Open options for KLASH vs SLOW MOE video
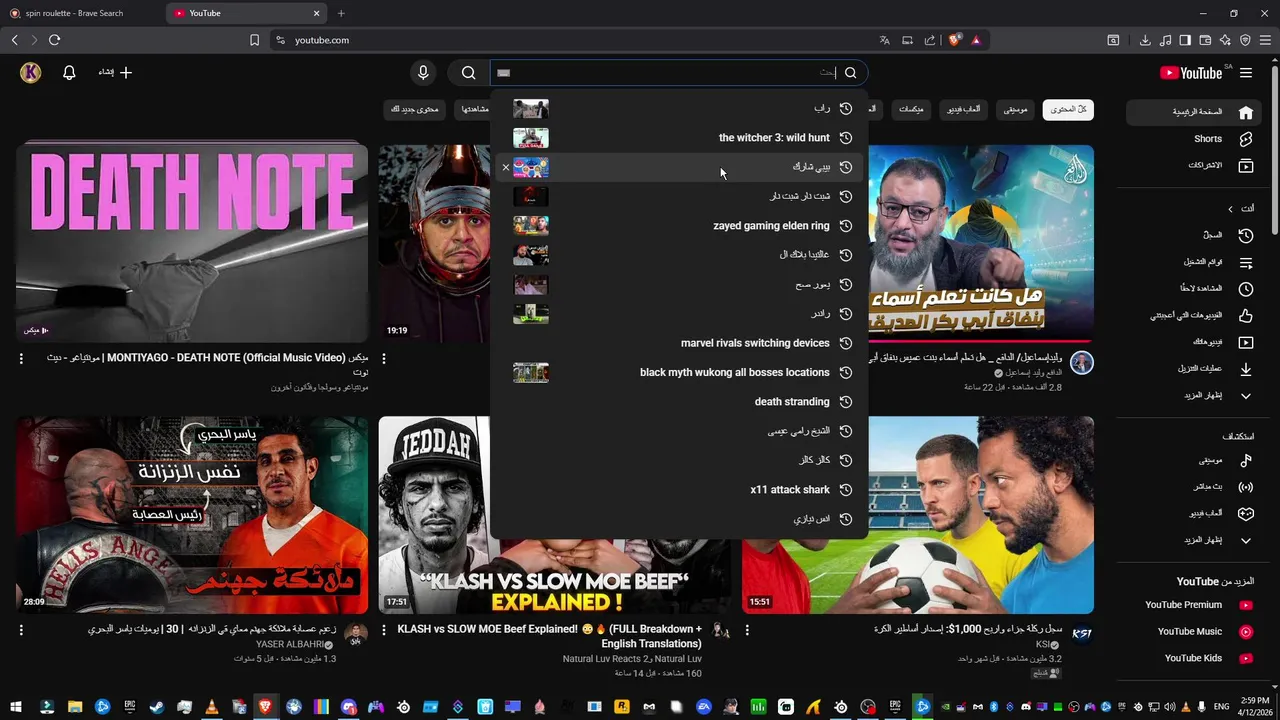The image size is (1280, 720). (384, 630)
